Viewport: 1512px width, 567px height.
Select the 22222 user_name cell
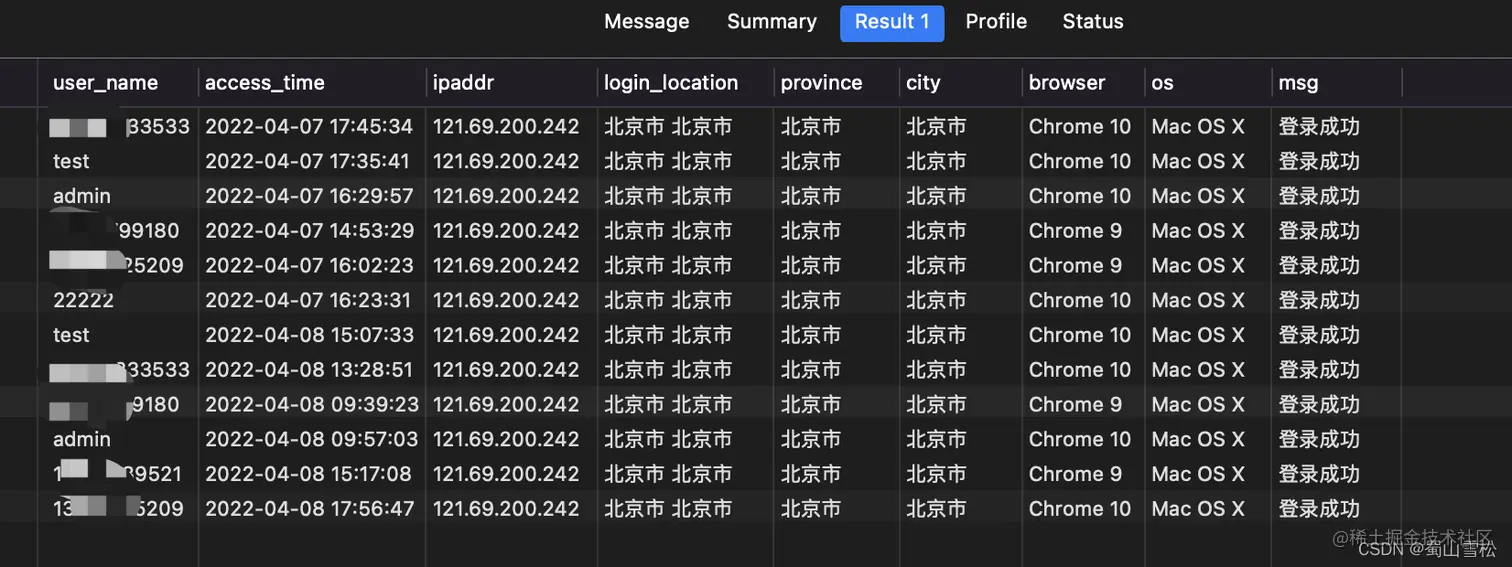pyautogui.click(x=83, y=300)
